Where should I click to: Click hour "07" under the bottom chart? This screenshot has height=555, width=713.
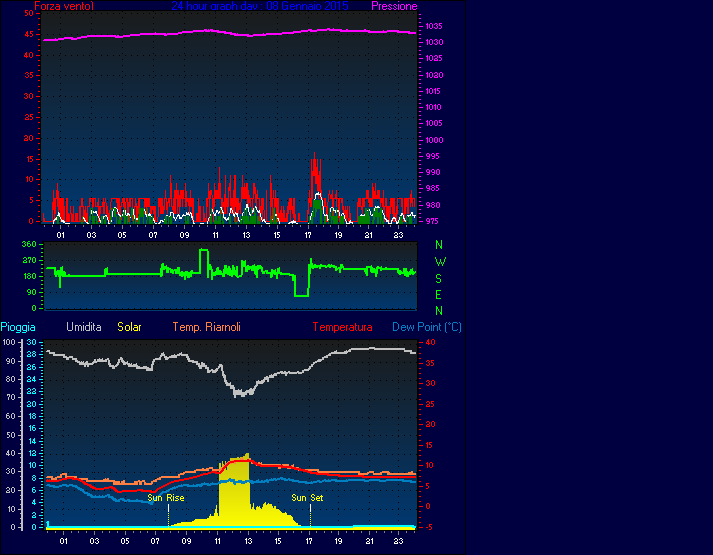point(156,541)
